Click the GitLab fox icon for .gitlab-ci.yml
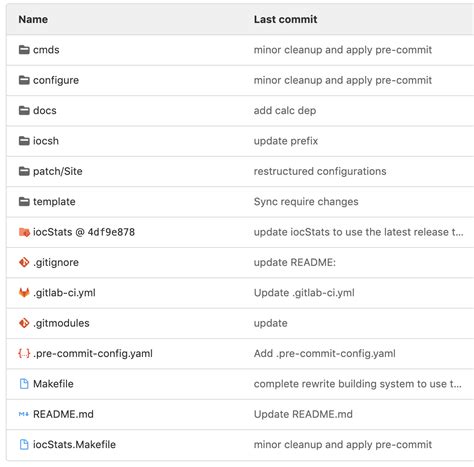This screenshot has height=467, width=474. click(24, 293)
